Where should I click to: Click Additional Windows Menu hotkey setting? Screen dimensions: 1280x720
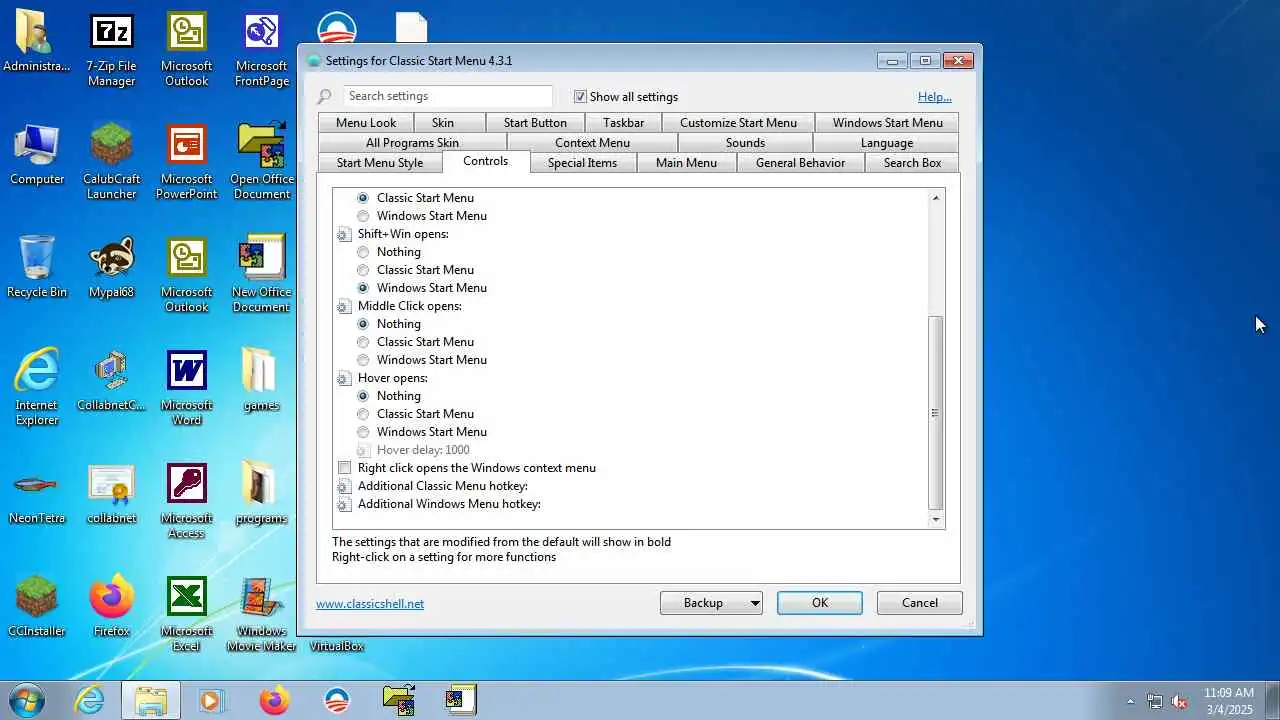point(449,504)
